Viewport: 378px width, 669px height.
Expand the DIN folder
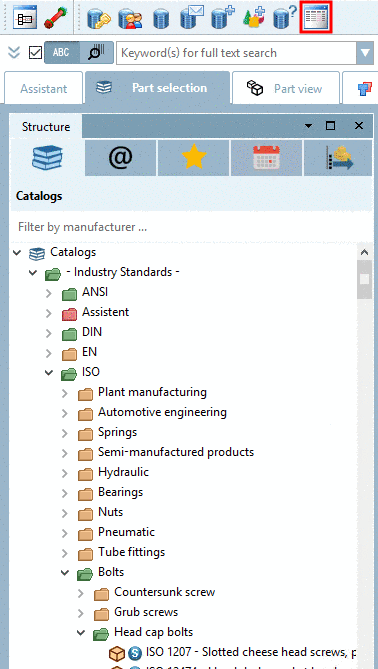[49, 333]
